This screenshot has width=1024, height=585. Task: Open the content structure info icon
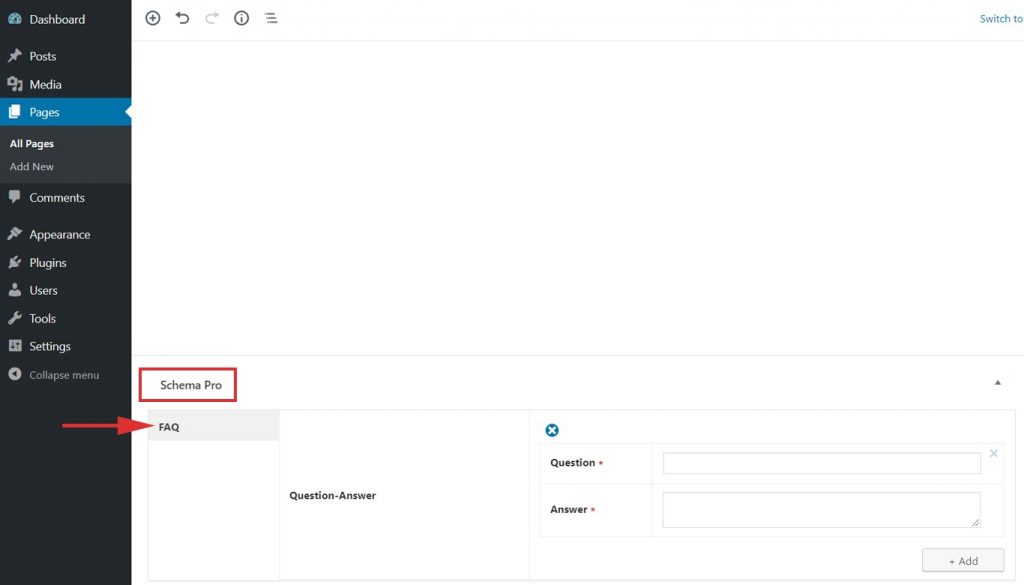point(241,18)
